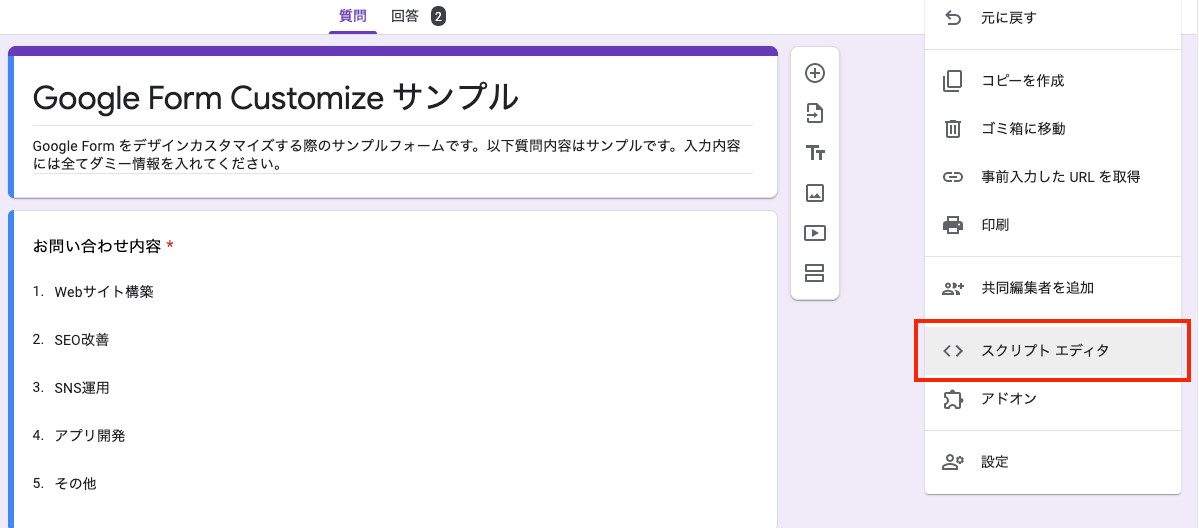Select ゴミ箱に移動 in the menu

tap(1052, 129)
